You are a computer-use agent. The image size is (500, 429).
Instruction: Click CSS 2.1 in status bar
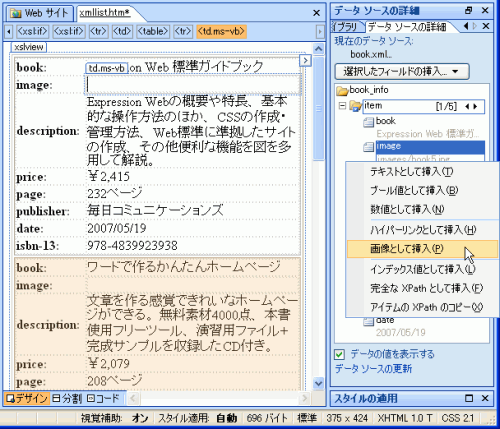coord(458,418)
